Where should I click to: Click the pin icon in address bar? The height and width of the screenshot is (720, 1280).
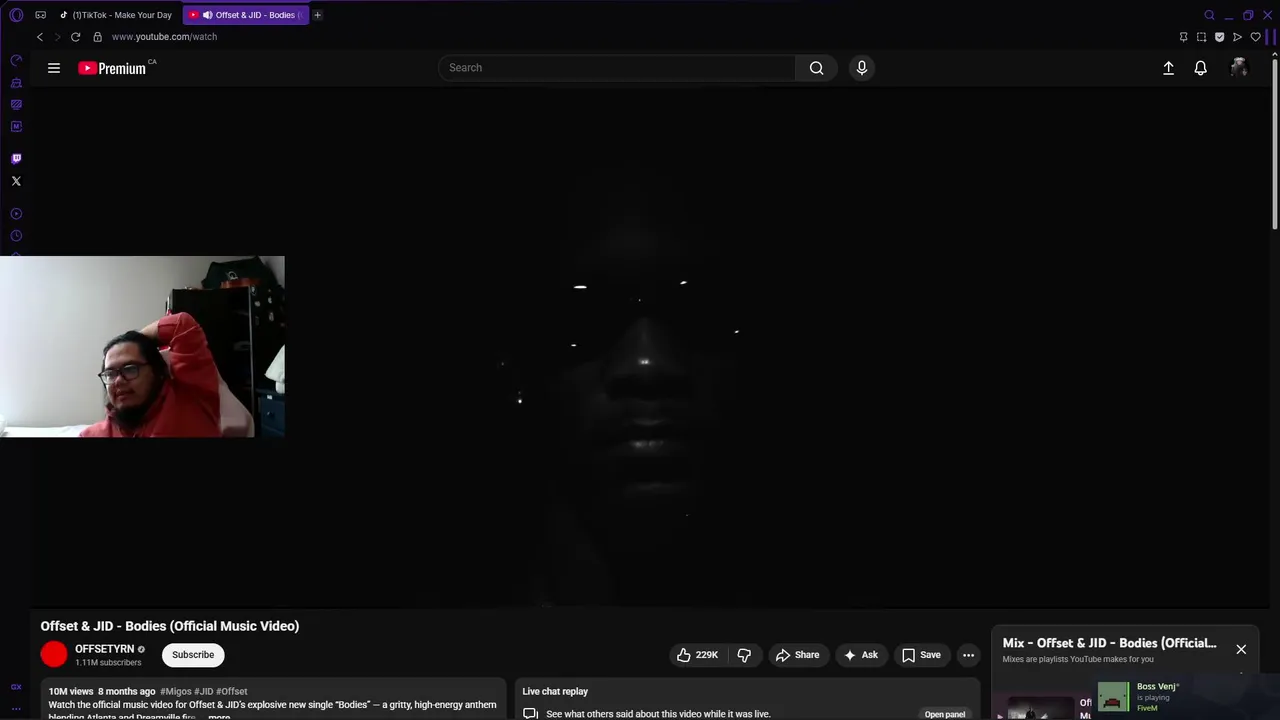click(x=1183, y=37)
